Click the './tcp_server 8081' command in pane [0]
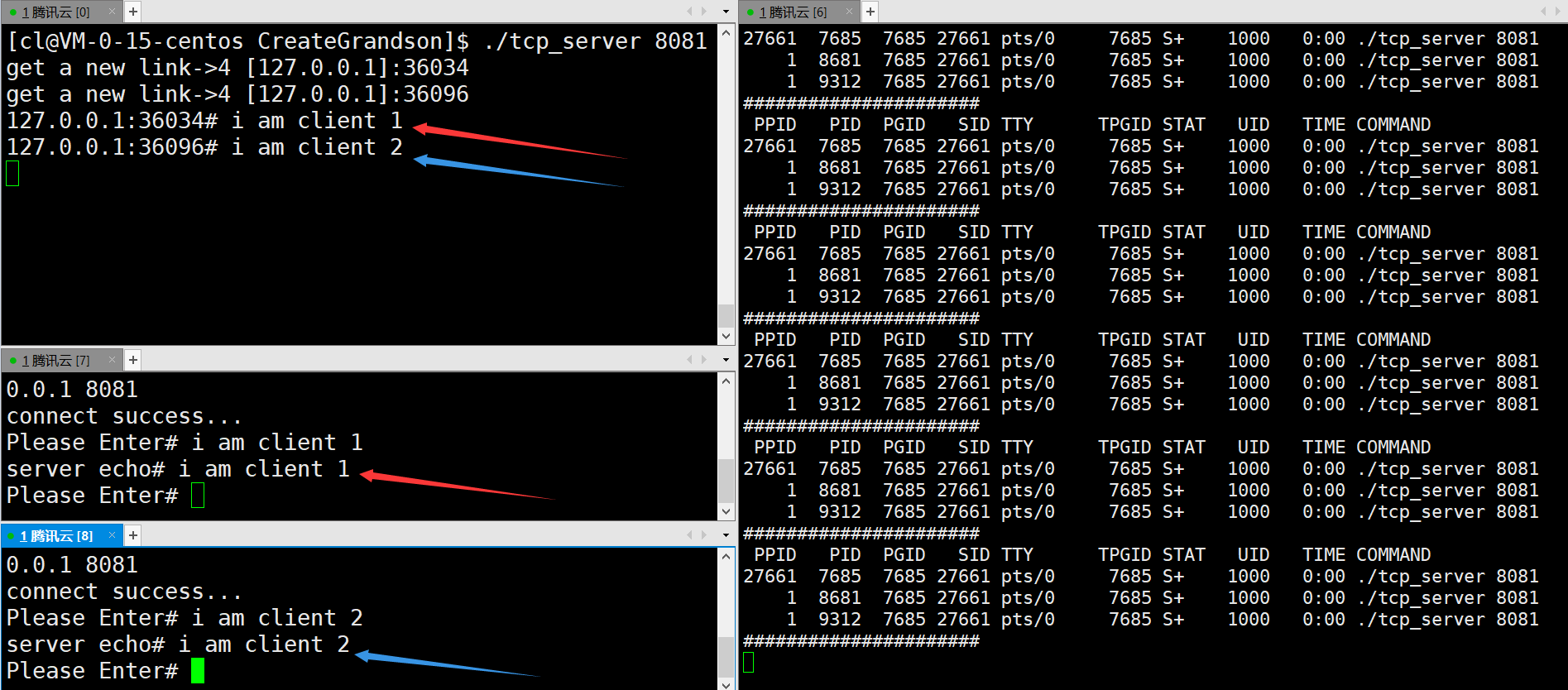The width and height of the screenshot is (1568, 690). click(x=595, y=41)
